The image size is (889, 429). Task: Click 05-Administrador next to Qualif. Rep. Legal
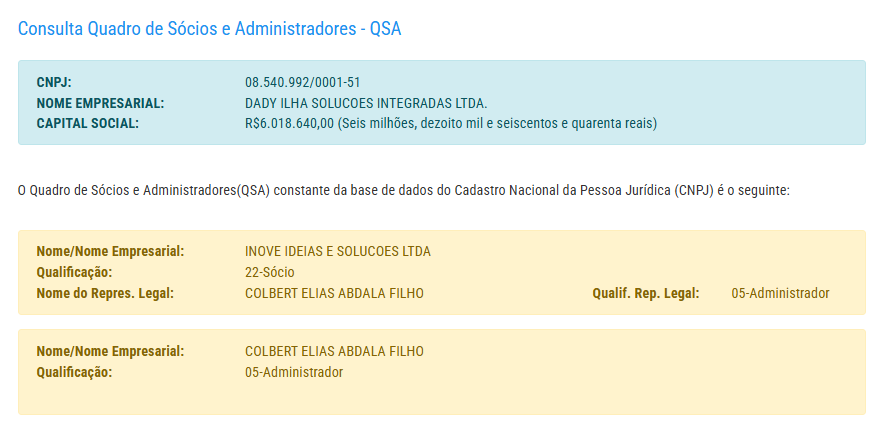point(780,293)
